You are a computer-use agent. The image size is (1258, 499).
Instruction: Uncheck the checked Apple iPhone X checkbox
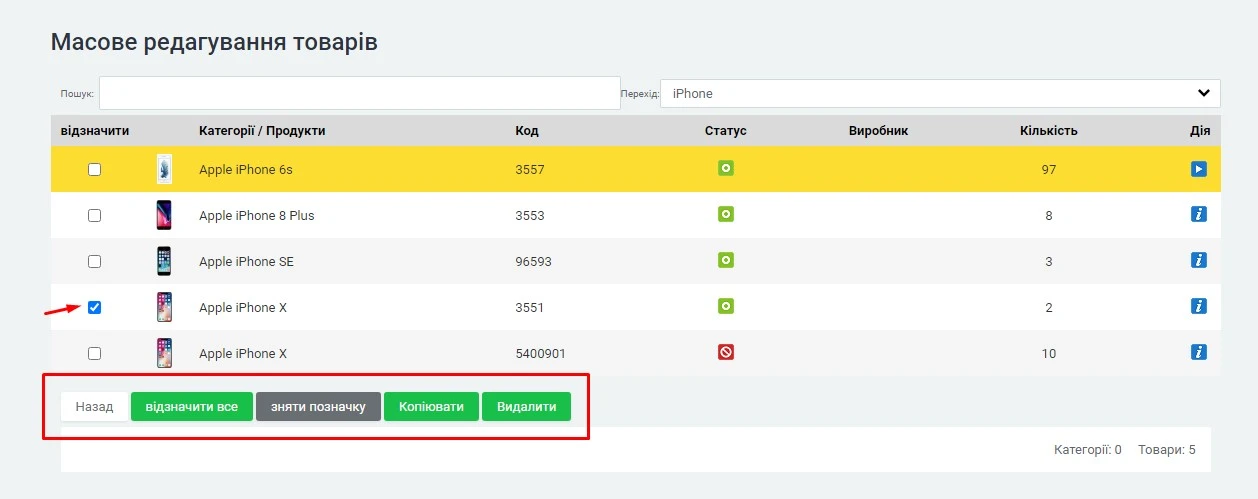tap(95, 308)
